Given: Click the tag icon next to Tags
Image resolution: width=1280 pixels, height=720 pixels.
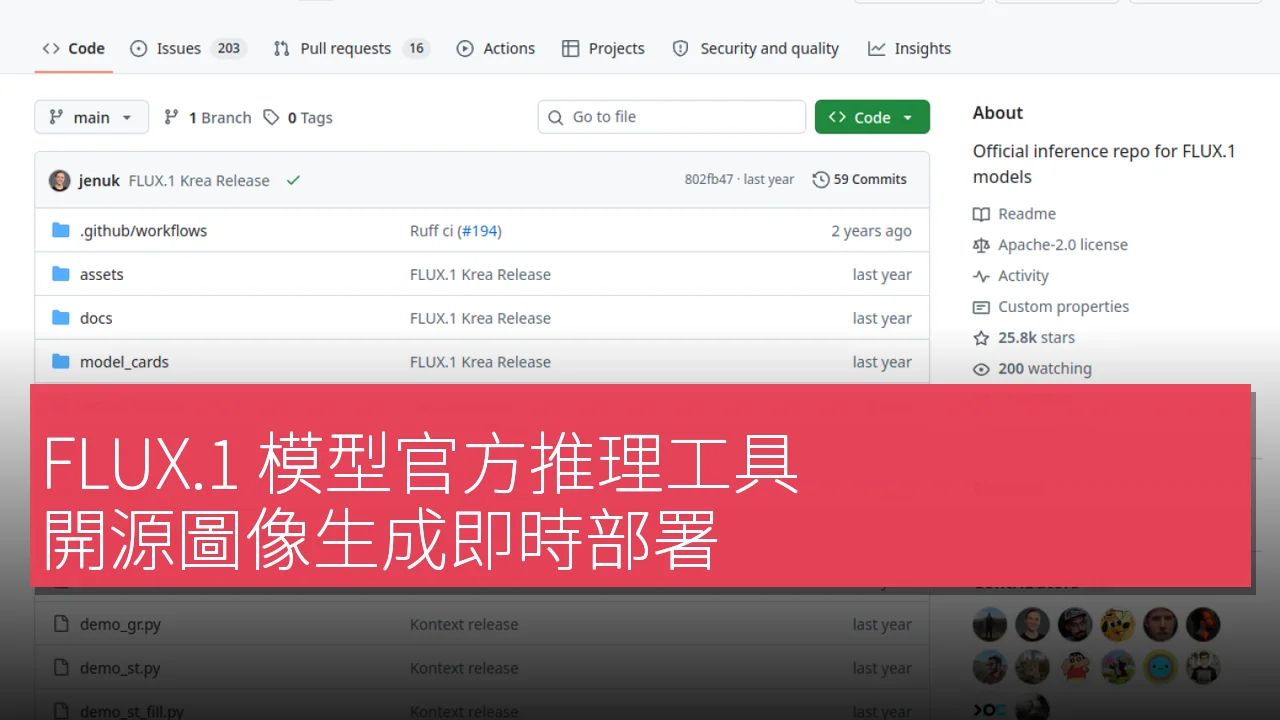Looking at the screenshot, I should click(271, 117).
